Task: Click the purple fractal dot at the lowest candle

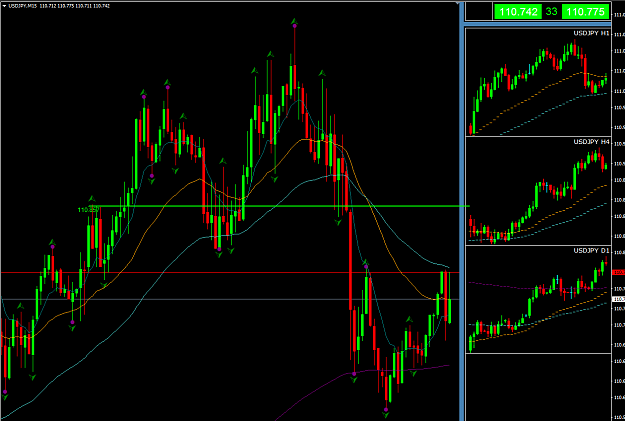Action: click(385, 409)
